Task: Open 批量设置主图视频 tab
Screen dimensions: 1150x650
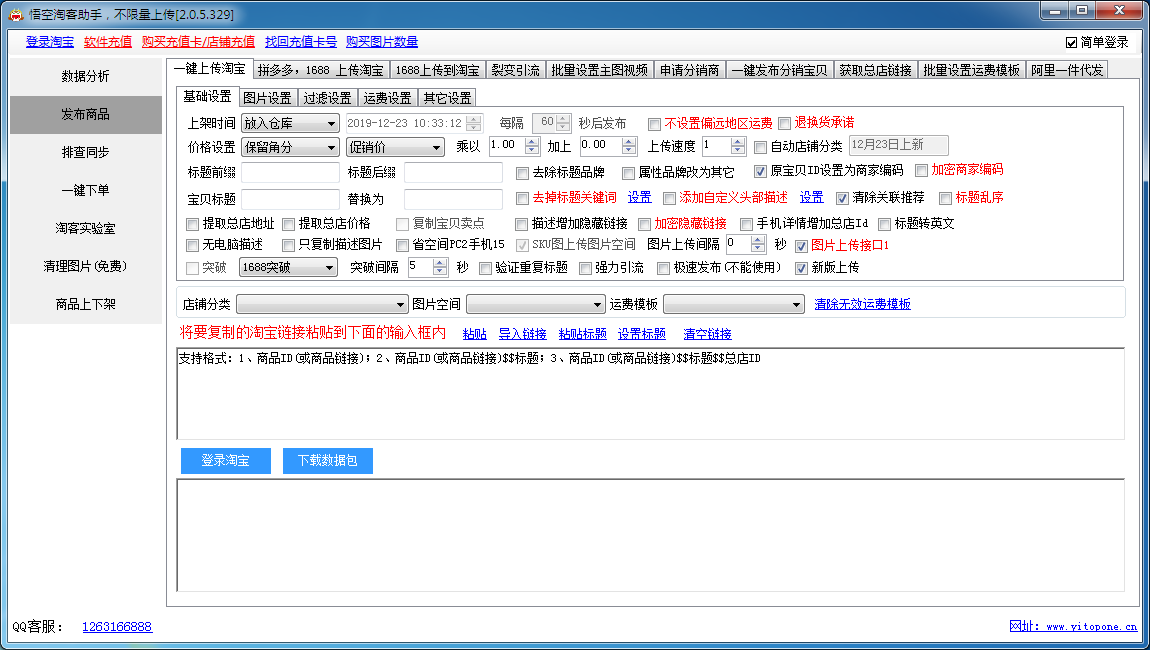Action: [599, 70]
